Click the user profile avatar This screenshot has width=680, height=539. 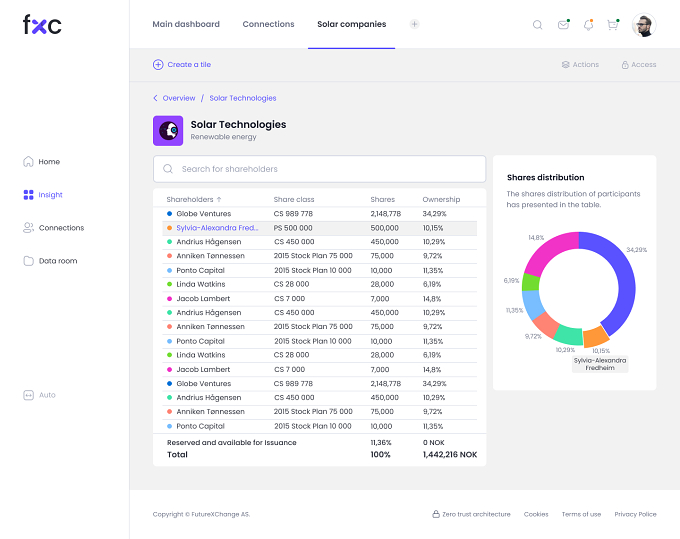point(644,25)
